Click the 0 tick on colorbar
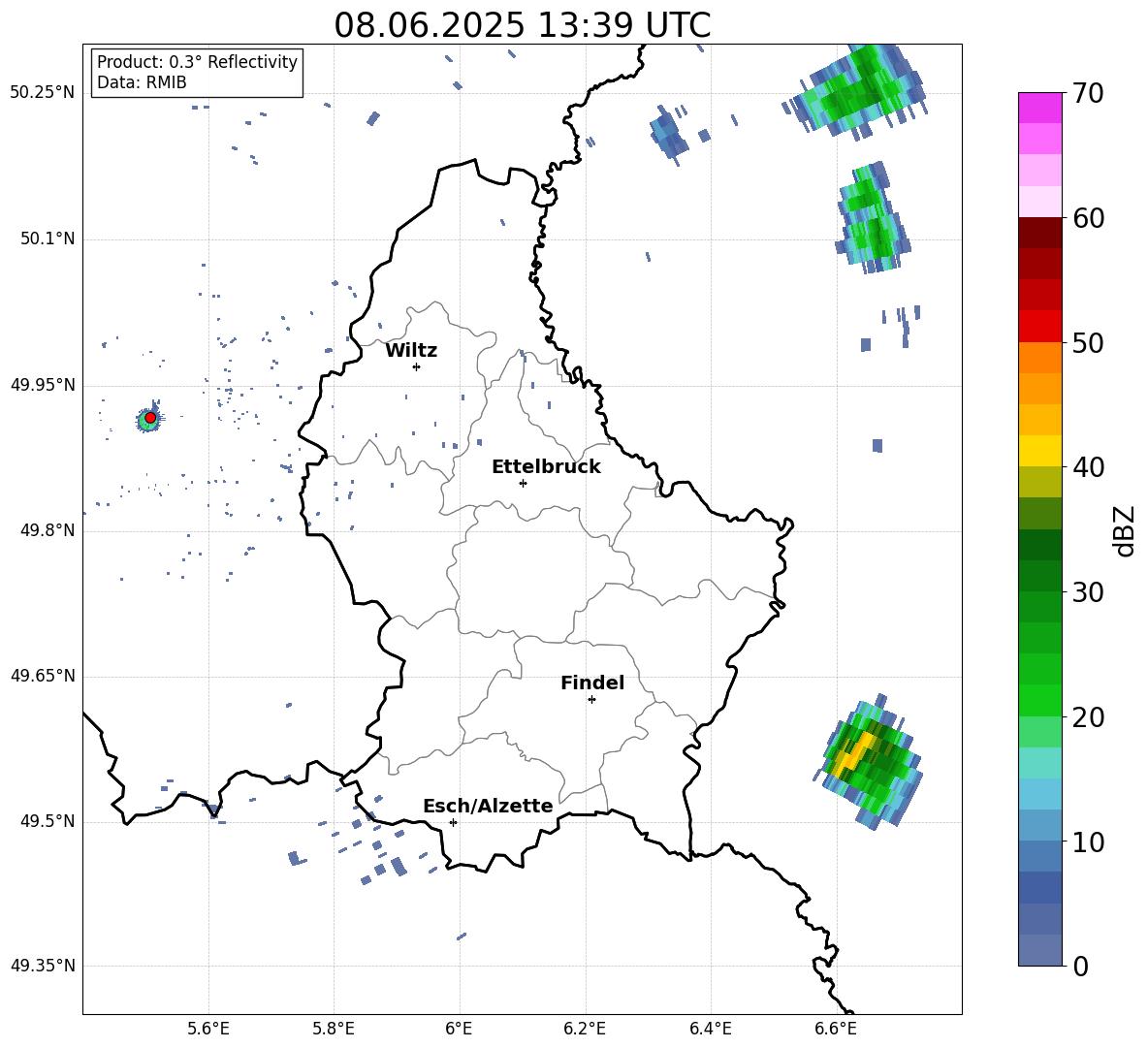Viewport: 1148px width, 1048px height. point(1080,966)
